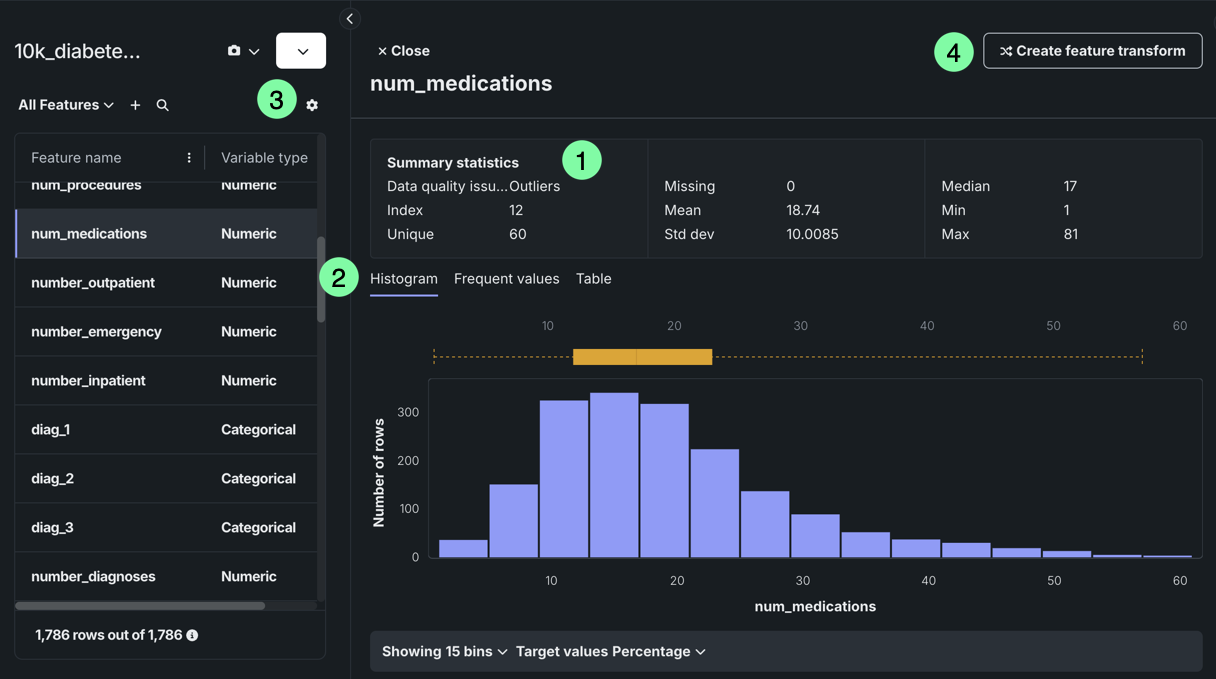
Task: Collapse the left panel with arrow
Action: (x=349, y=19)
